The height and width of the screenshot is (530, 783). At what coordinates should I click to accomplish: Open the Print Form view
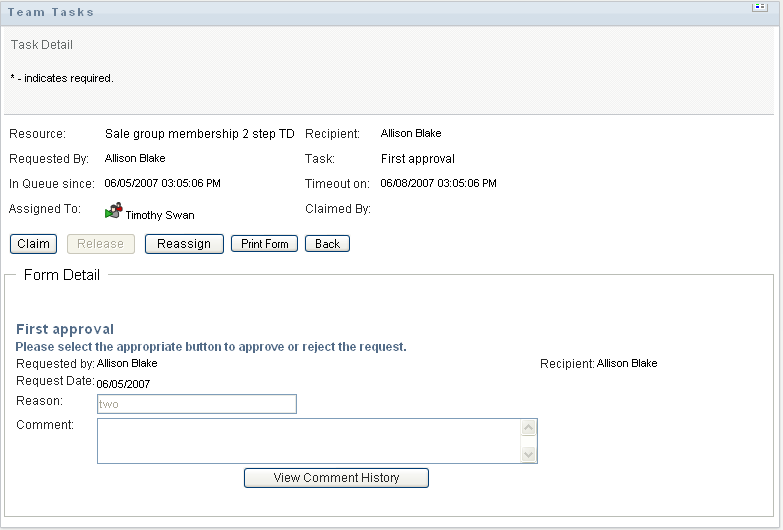264,244
